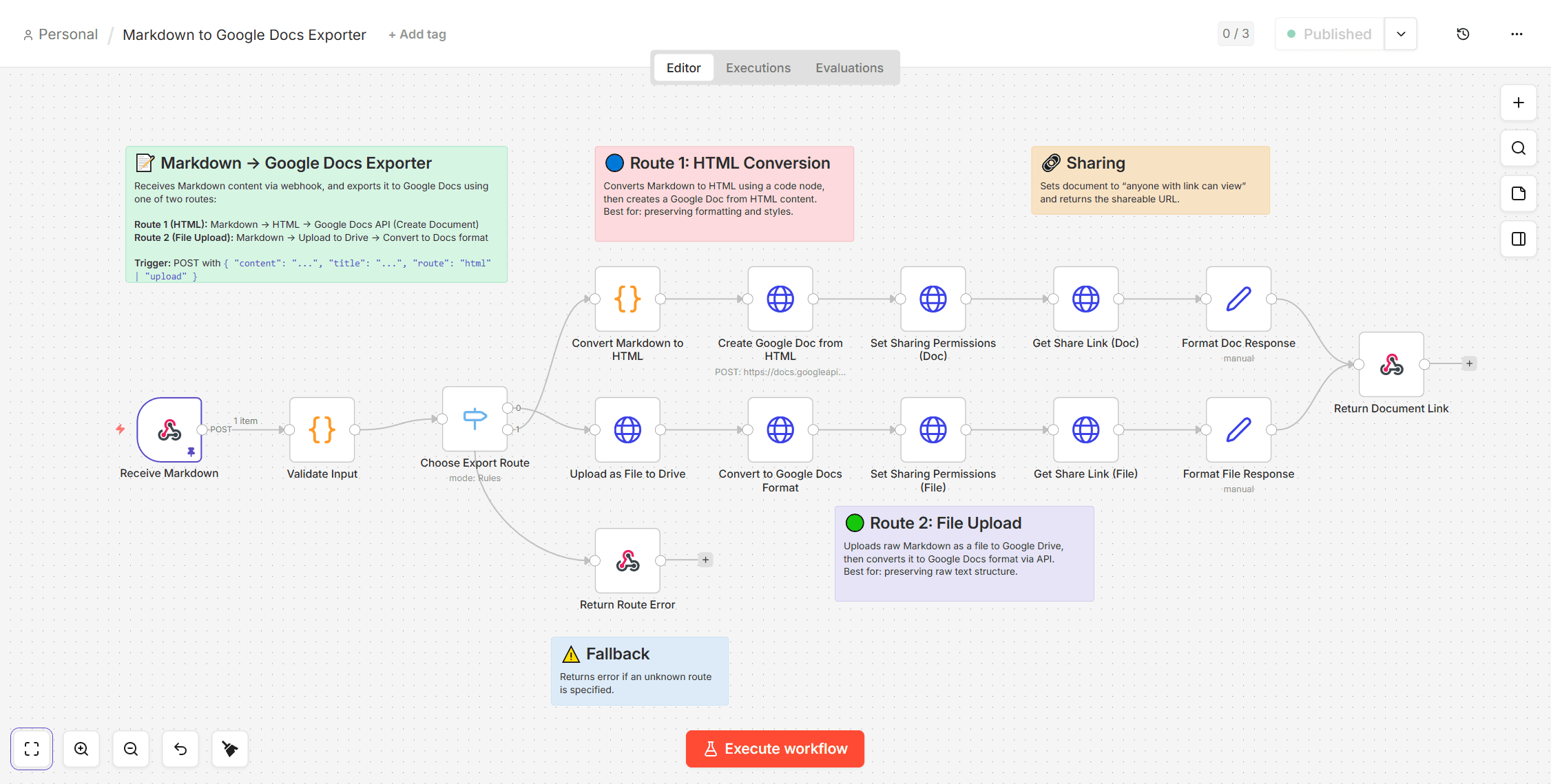The height and width of the screenshot is (784, 1551).
Task: Open the plus connector after Return Document Link
Action: tap(1470, 363)
